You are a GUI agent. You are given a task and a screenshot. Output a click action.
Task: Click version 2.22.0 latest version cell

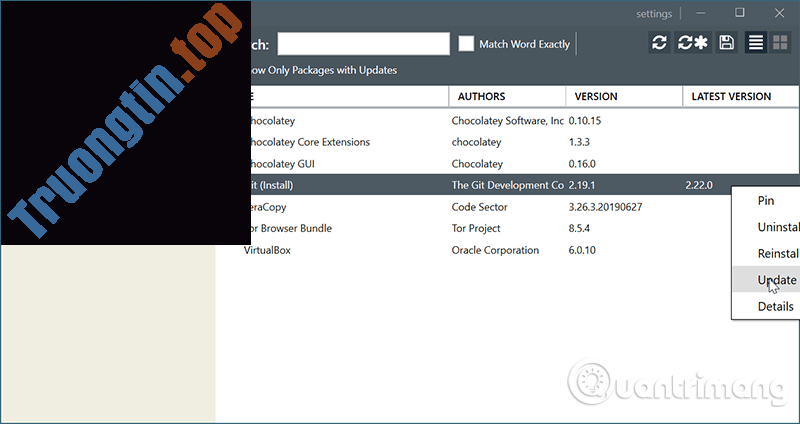tap(698, 186)
